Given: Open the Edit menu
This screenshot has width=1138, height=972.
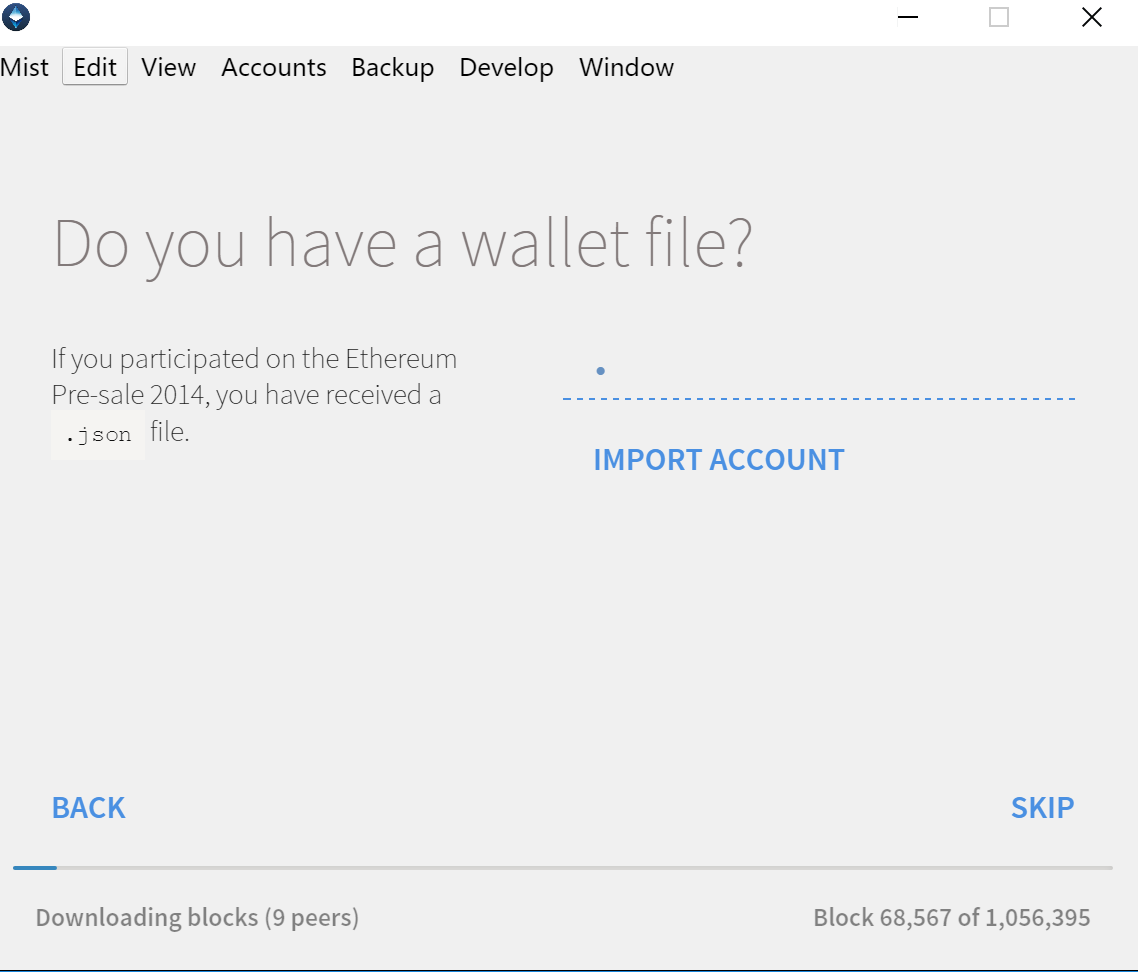Looking at the screenshot, I should pyautogui.click(x=95, y=67).
